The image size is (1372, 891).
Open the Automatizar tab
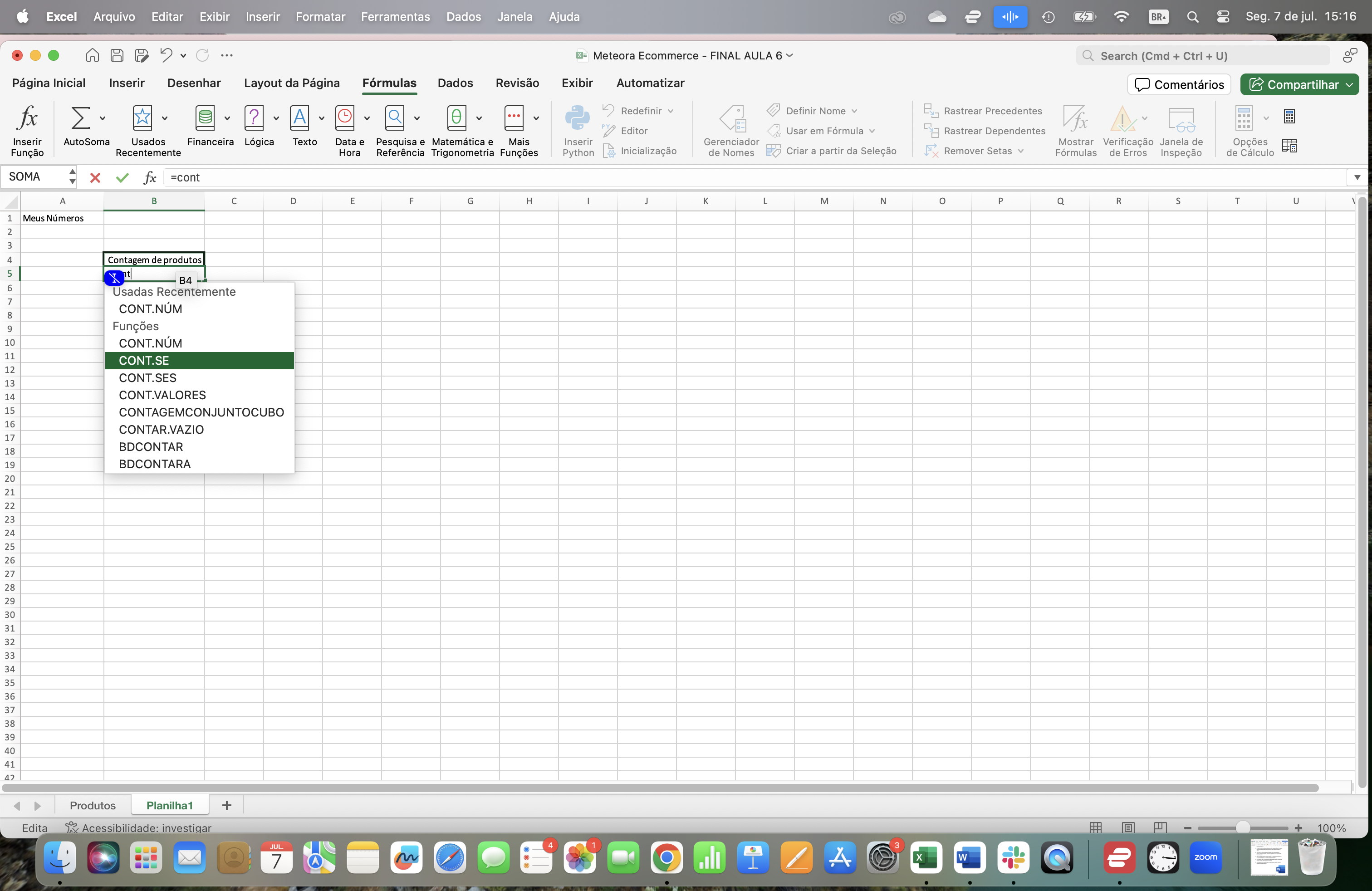[650, 83]
